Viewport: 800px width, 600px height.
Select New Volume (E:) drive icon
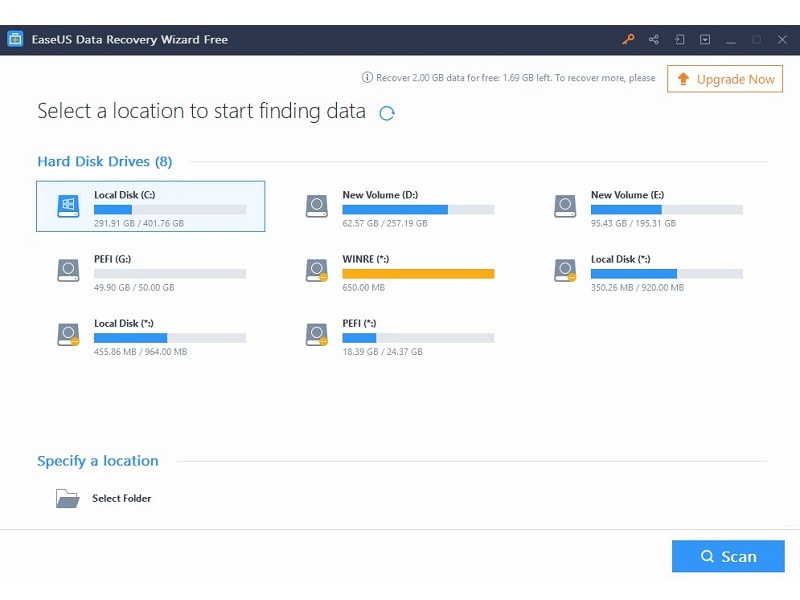(x=565, y=206)
